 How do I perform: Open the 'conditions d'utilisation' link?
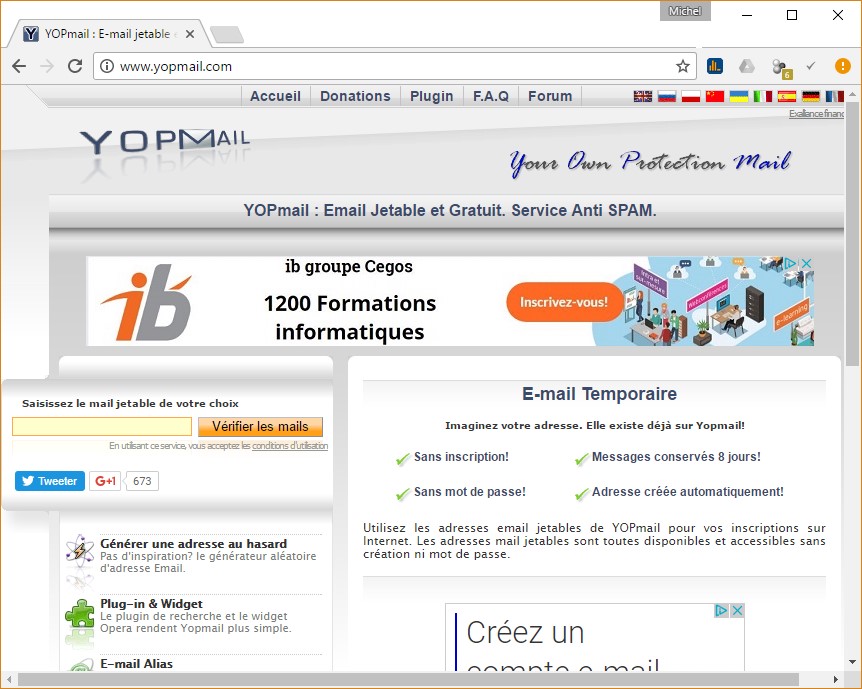click(x=290, y=446)
